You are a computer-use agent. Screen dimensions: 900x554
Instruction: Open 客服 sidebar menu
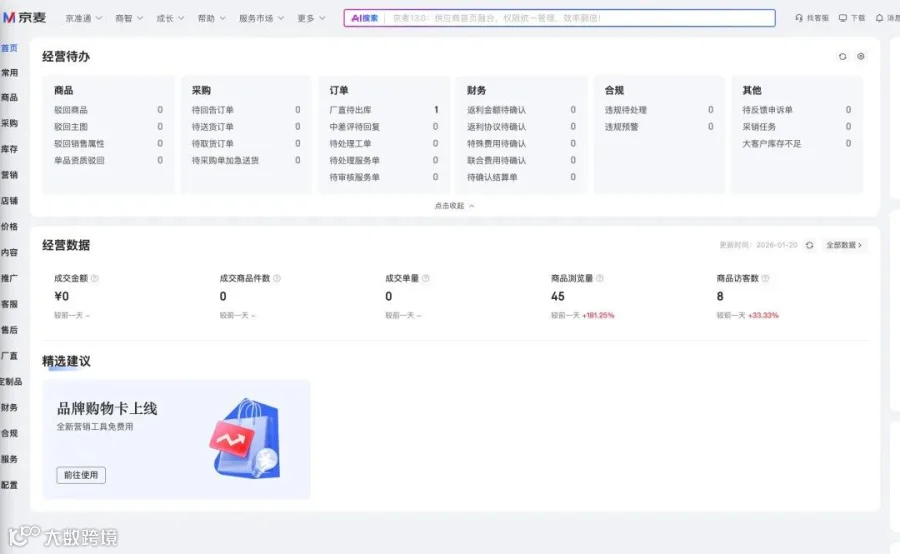point(9,304)
